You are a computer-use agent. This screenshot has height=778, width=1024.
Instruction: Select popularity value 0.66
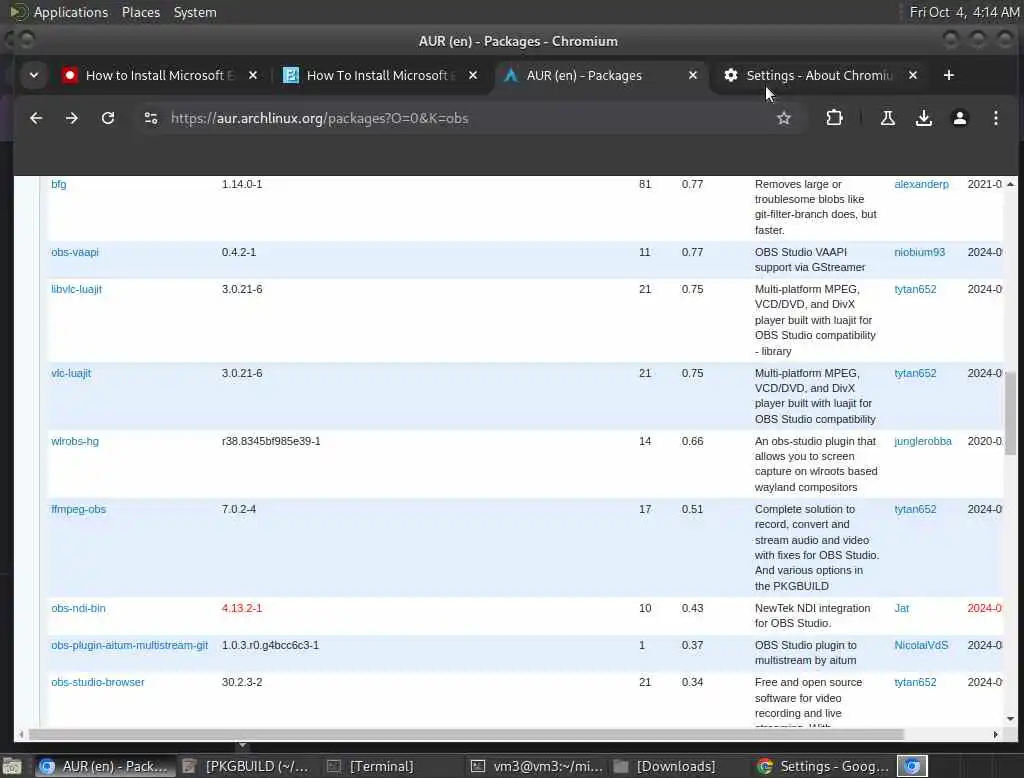point(692,441)
